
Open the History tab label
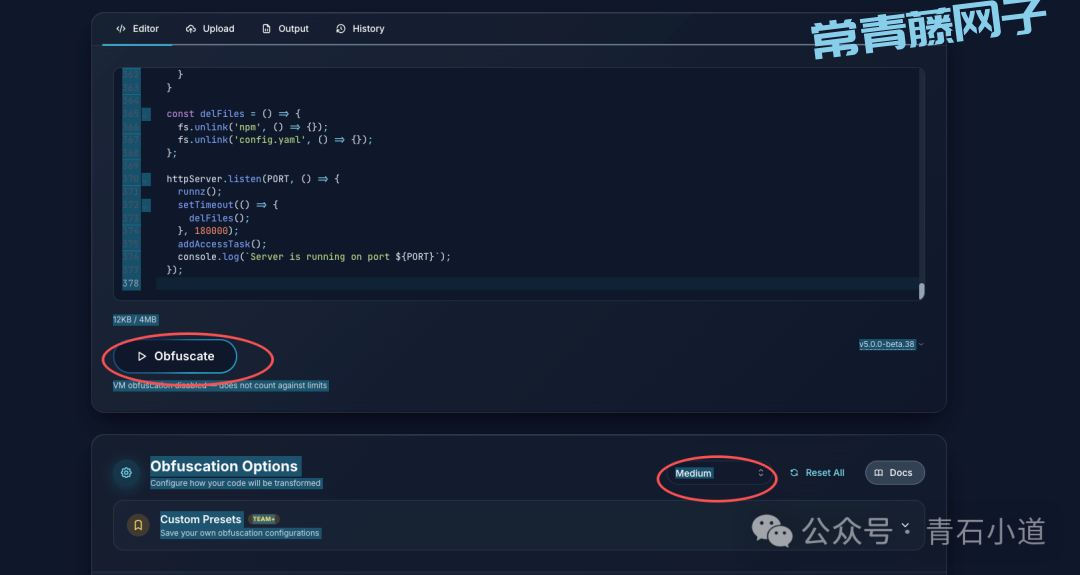pyautogui.click(x=368, y=29)
